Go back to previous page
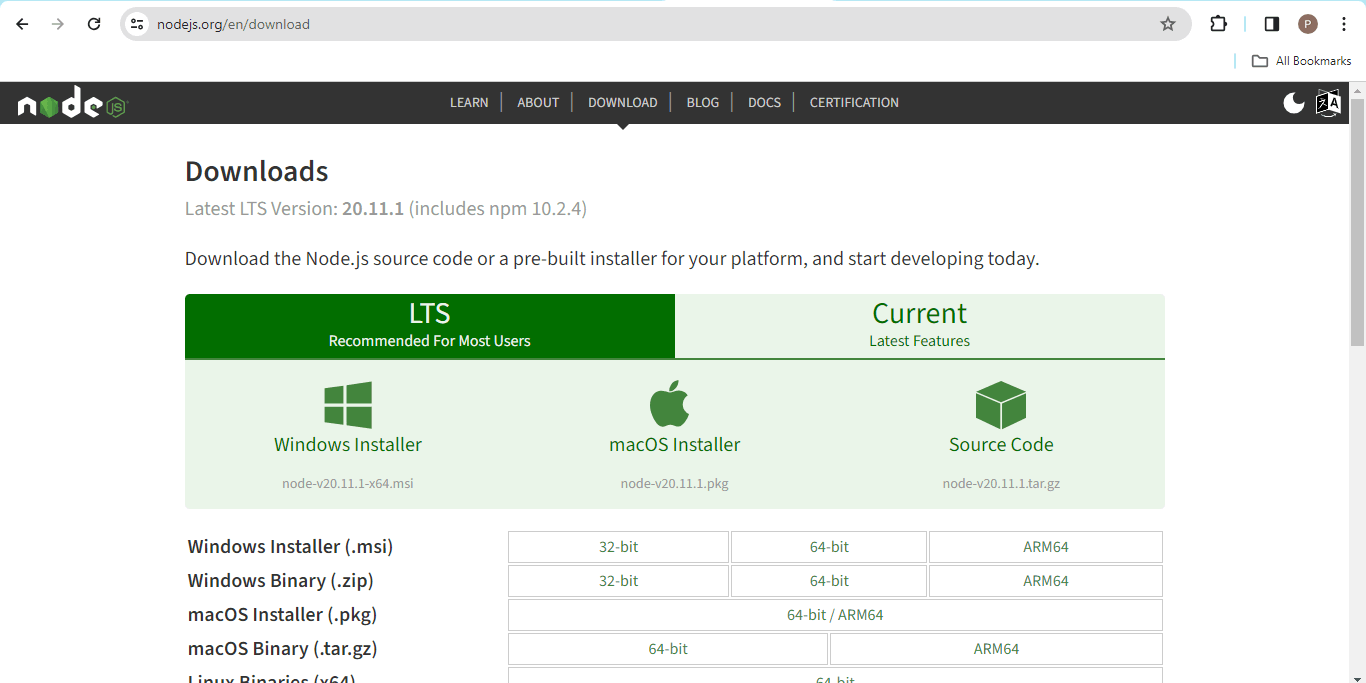Viewport: 1366px width, 683px height. 22,24
